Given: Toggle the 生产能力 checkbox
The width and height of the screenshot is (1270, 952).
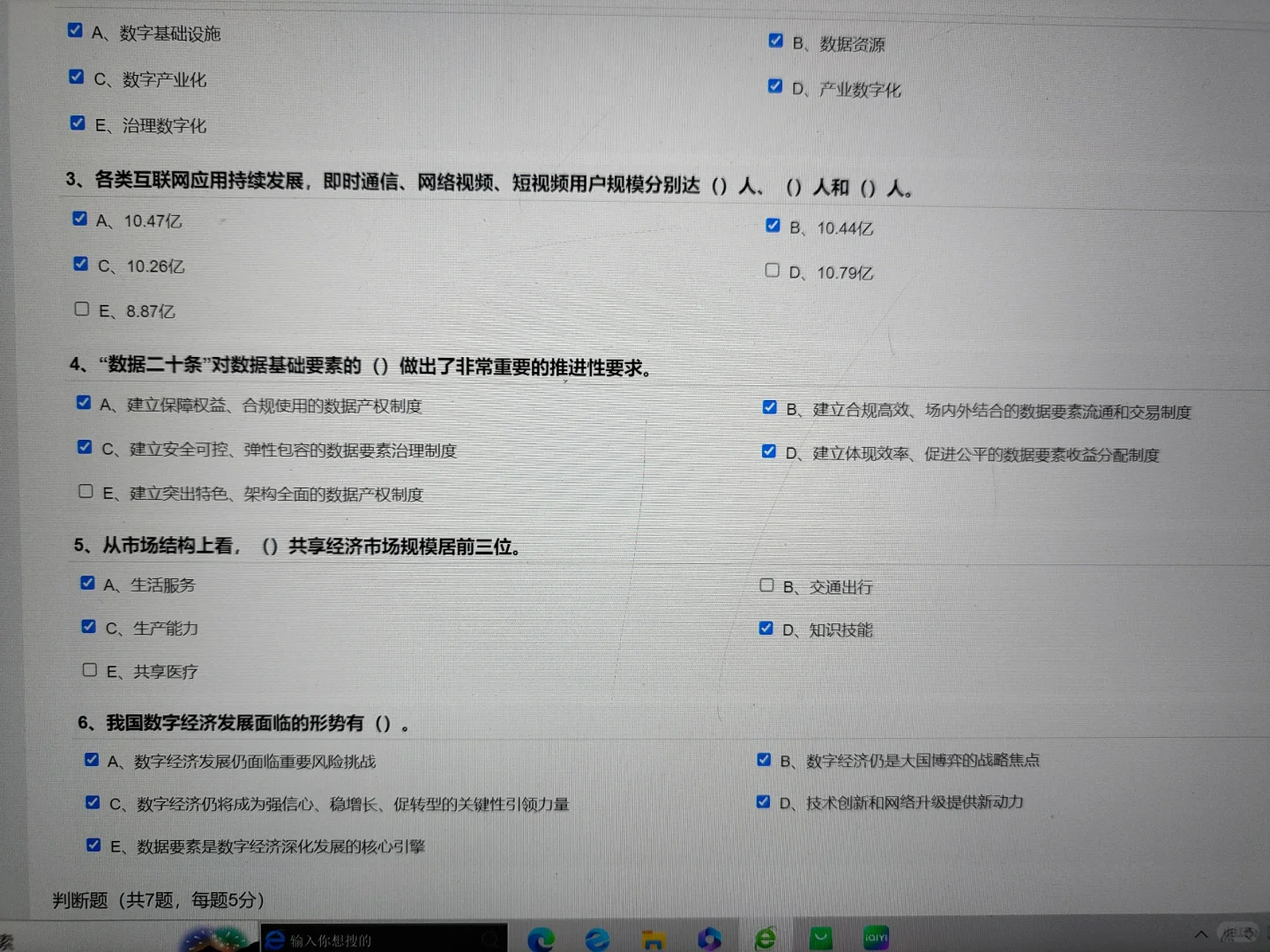Looking at the screenshot, I should click(88, 626).
